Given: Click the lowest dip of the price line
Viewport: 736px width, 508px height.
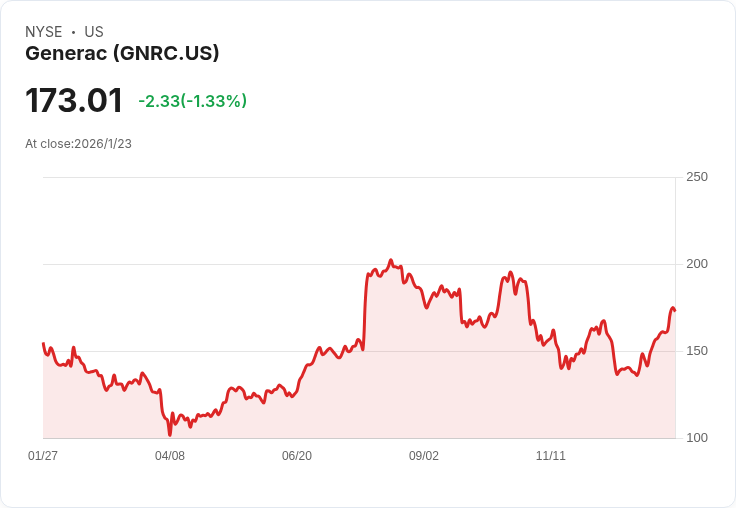Looking at the screenshot, I should click(x=170, y=434).
